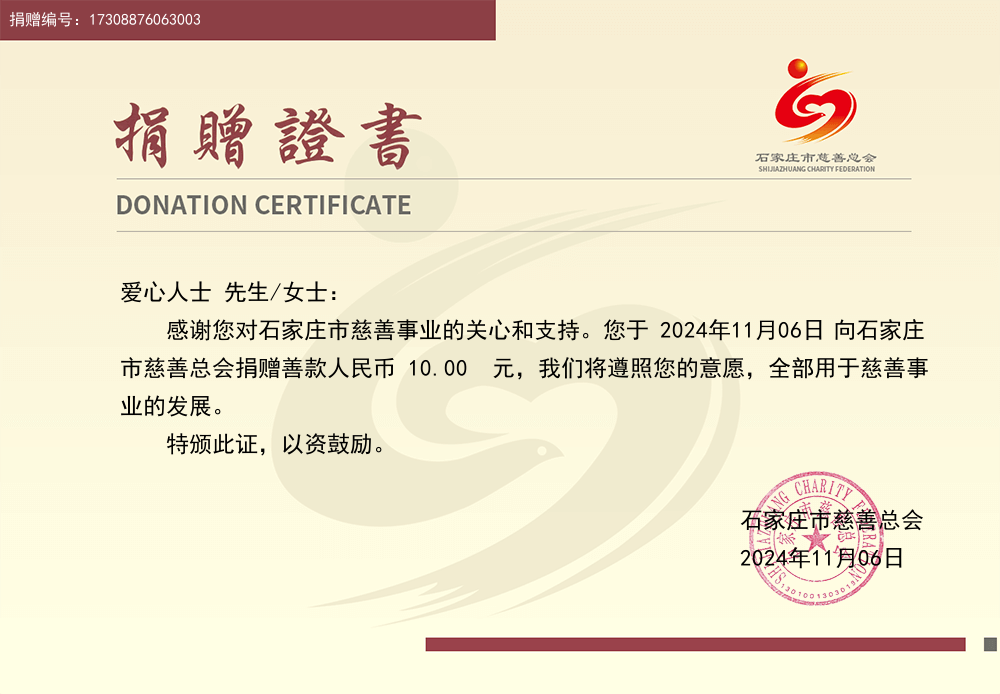Select the donation amount 10.00
The image size is (1000, 694).
[438, 368]
